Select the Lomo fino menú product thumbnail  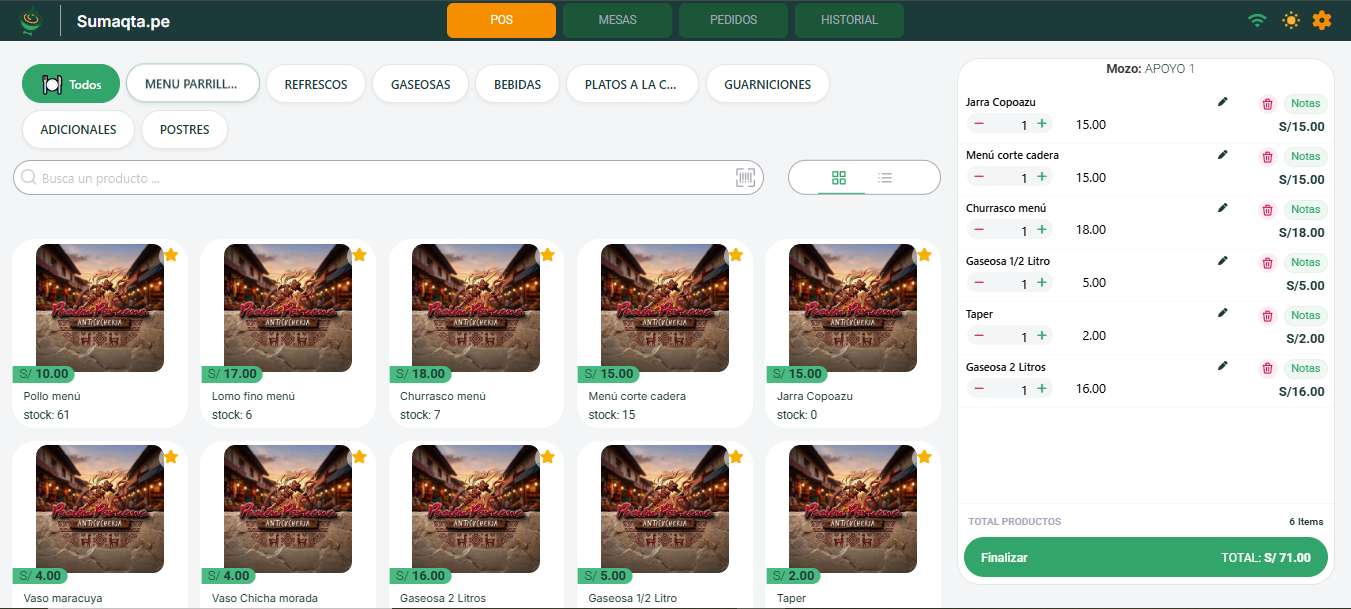[288, 308]
